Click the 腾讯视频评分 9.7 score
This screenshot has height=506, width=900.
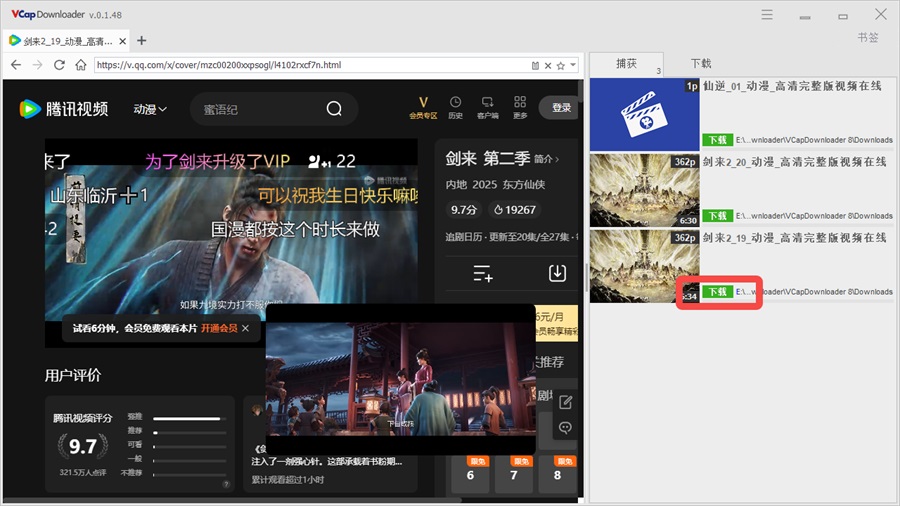click(x=83, y=446)
